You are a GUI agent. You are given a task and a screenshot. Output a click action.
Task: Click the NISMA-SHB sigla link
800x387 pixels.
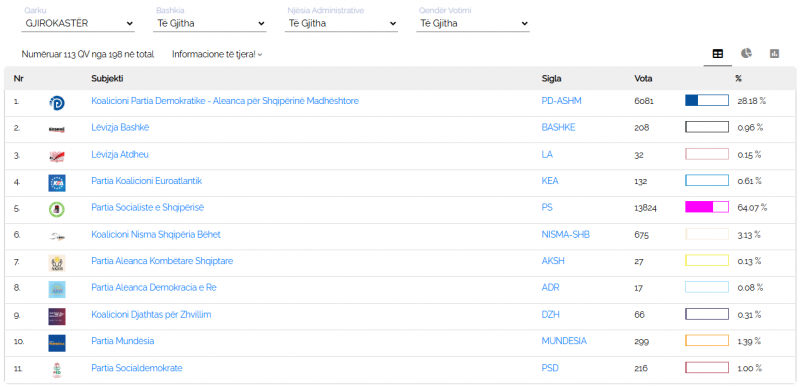point(566,235)
